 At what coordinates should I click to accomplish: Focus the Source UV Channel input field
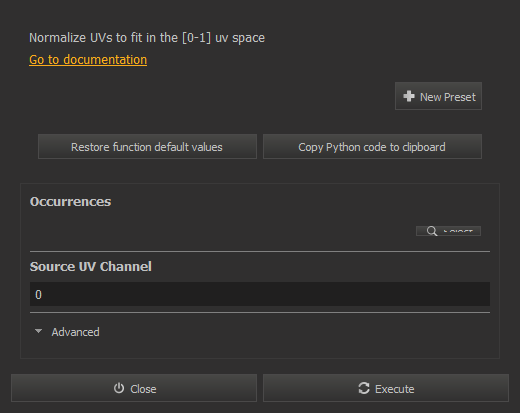[x=260, y=294]
